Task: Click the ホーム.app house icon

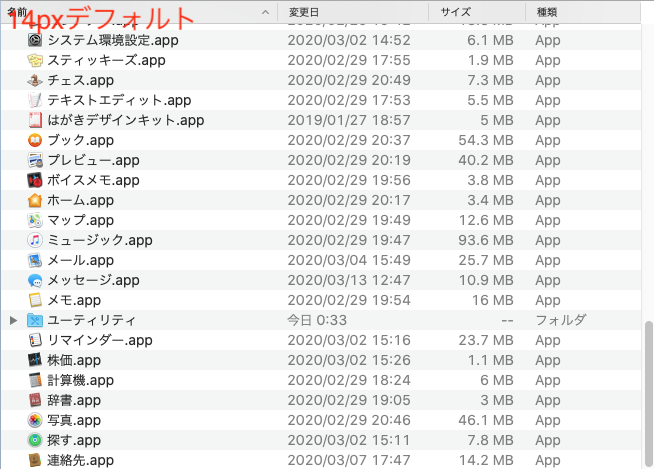Action: pyautogui.click(x=35, y=200)
